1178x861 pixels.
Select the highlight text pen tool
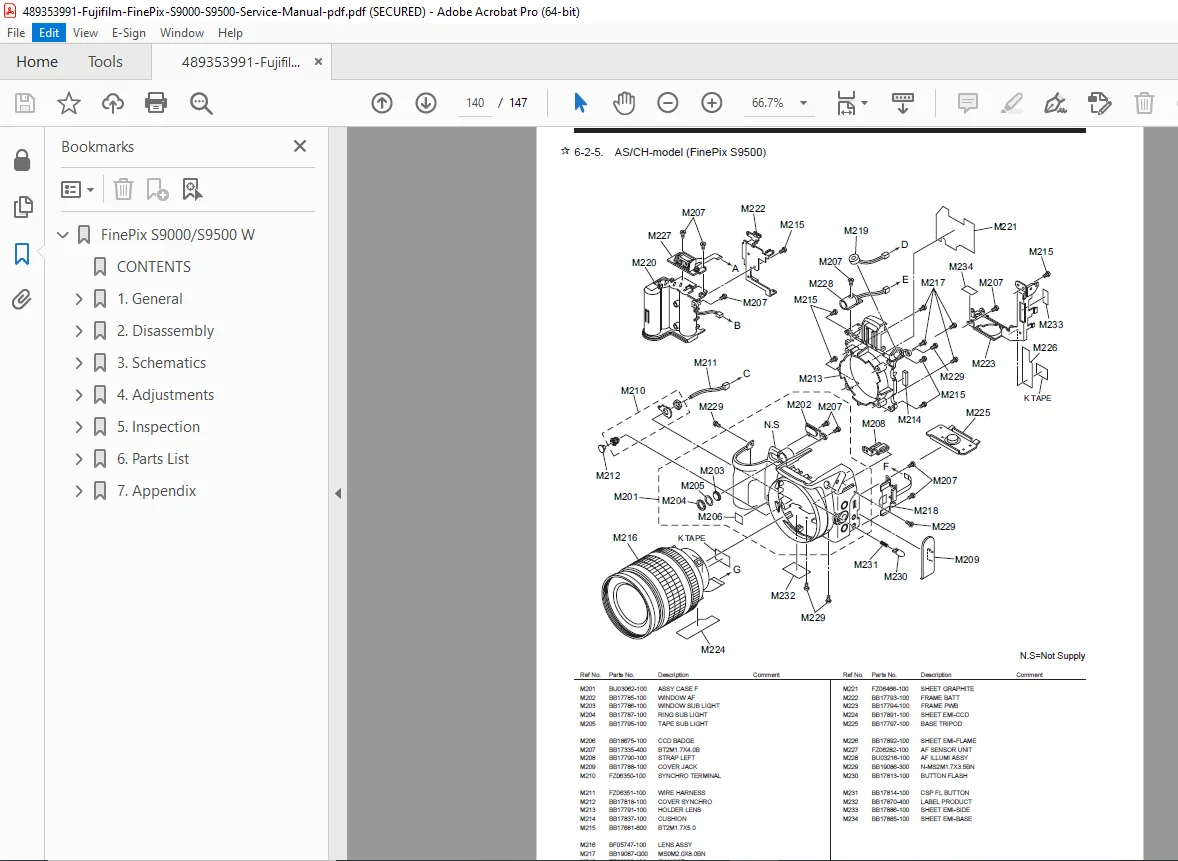click(x=1012, y=103)
